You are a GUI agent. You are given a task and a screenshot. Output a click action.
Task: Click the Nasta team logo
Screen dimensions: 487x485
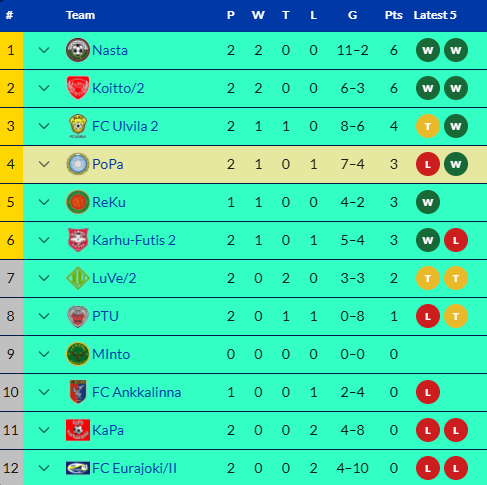[x=78, y=50]
